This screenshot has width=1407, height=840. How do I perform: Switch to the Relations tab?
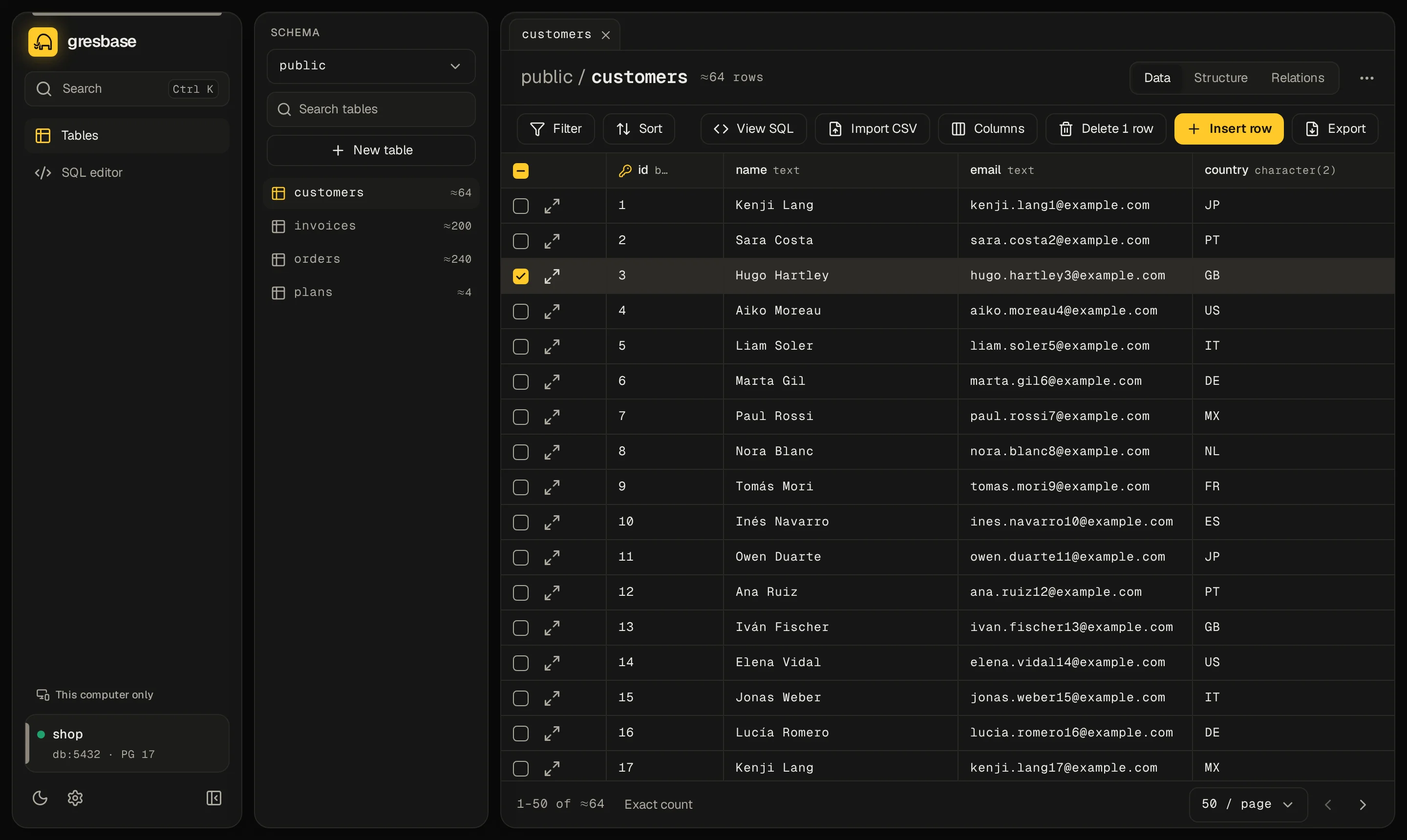pyautogui.click(x=1297, y=78)
